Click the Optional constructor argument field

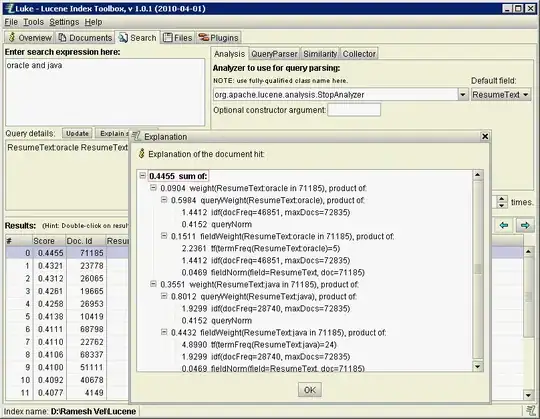tap(354, 110)
